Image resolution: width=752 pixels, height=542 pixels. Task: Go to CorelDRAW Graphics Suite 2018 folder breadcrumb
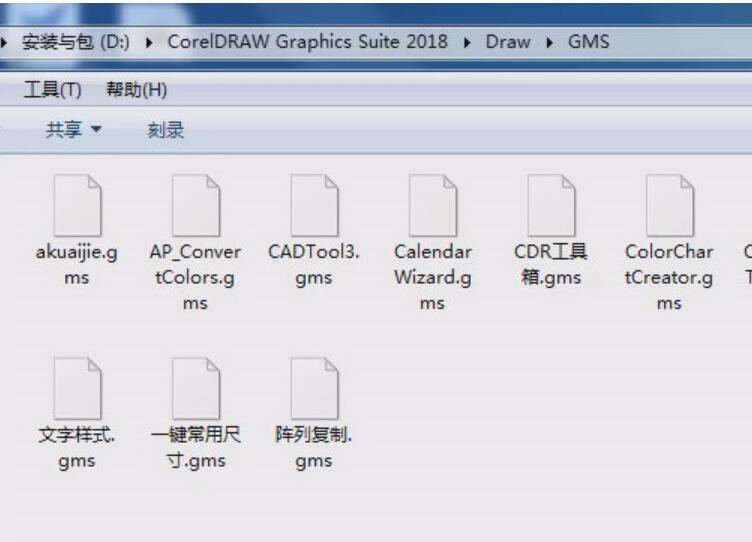[307, 42]
